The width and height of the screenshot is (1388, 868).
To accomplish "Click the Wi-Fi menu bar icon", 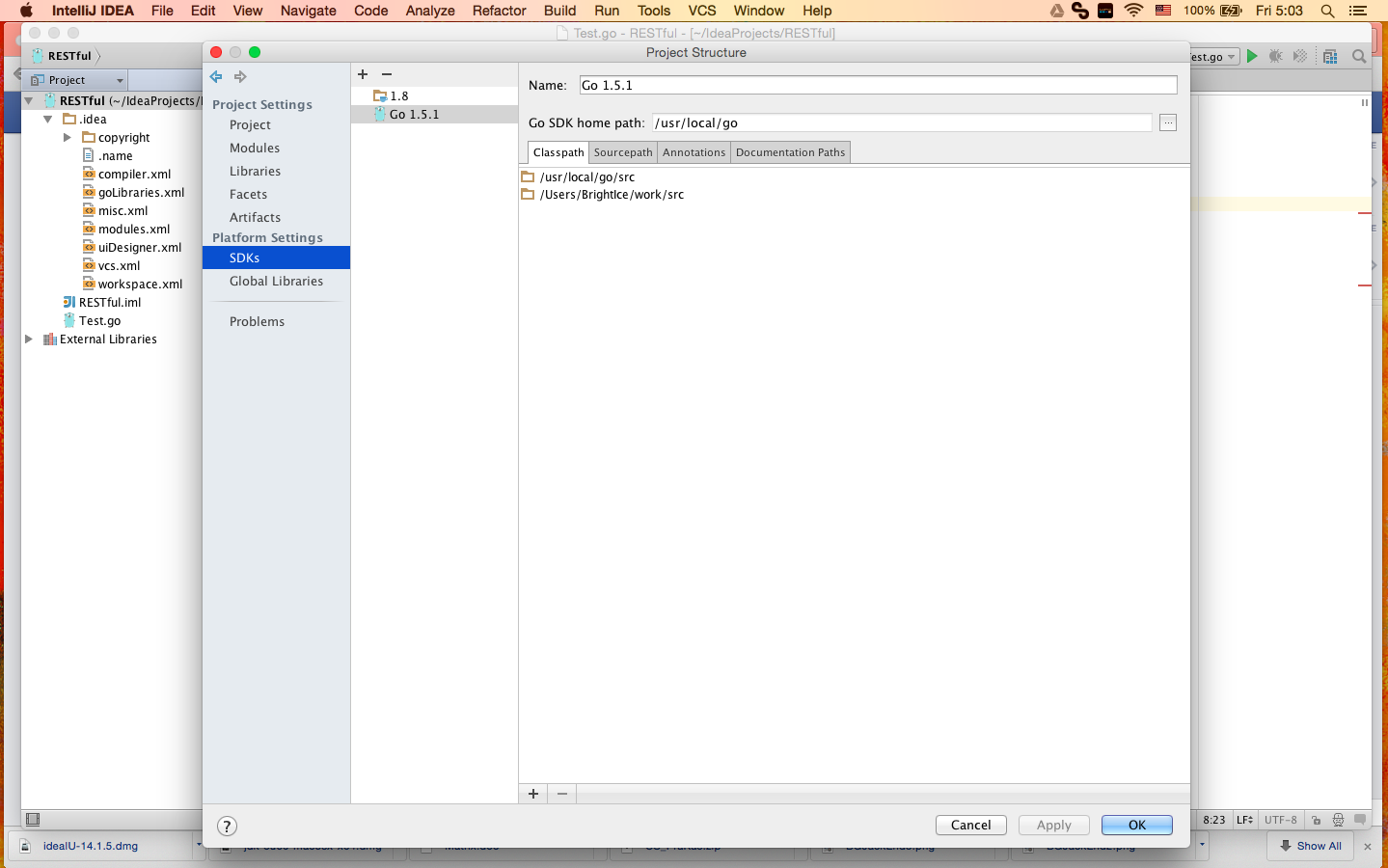I will click(x=1134, y=11).
